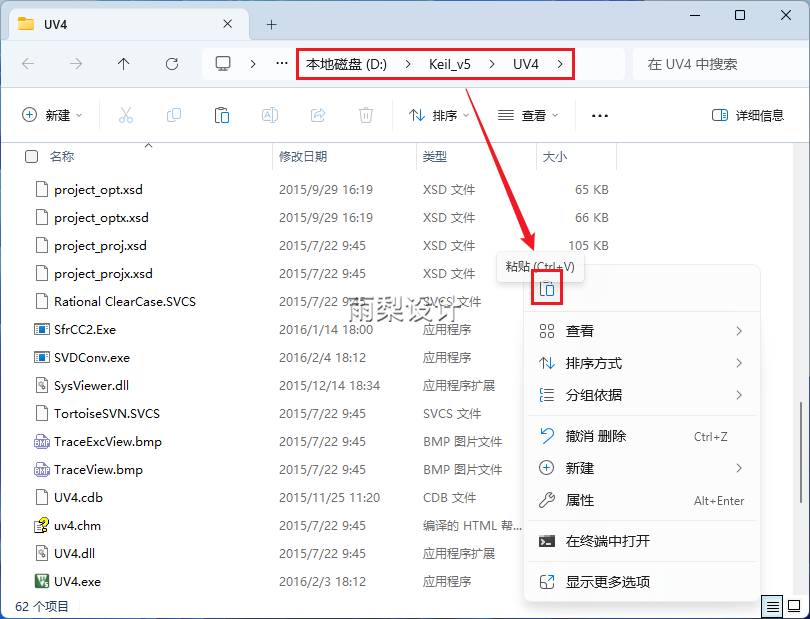
Task: Open the 排序方式 submenu
Action: (x=642, y=363)
